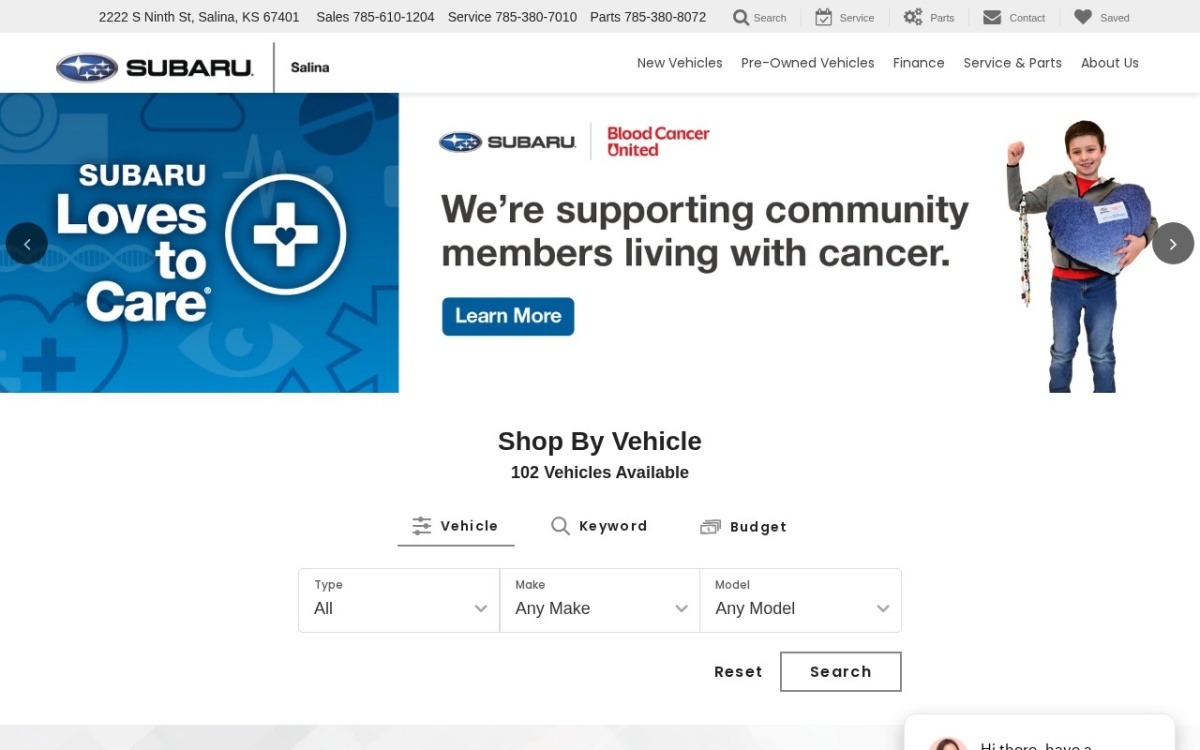Go to previous carousel slide arrow

click(x=27, y=243)
